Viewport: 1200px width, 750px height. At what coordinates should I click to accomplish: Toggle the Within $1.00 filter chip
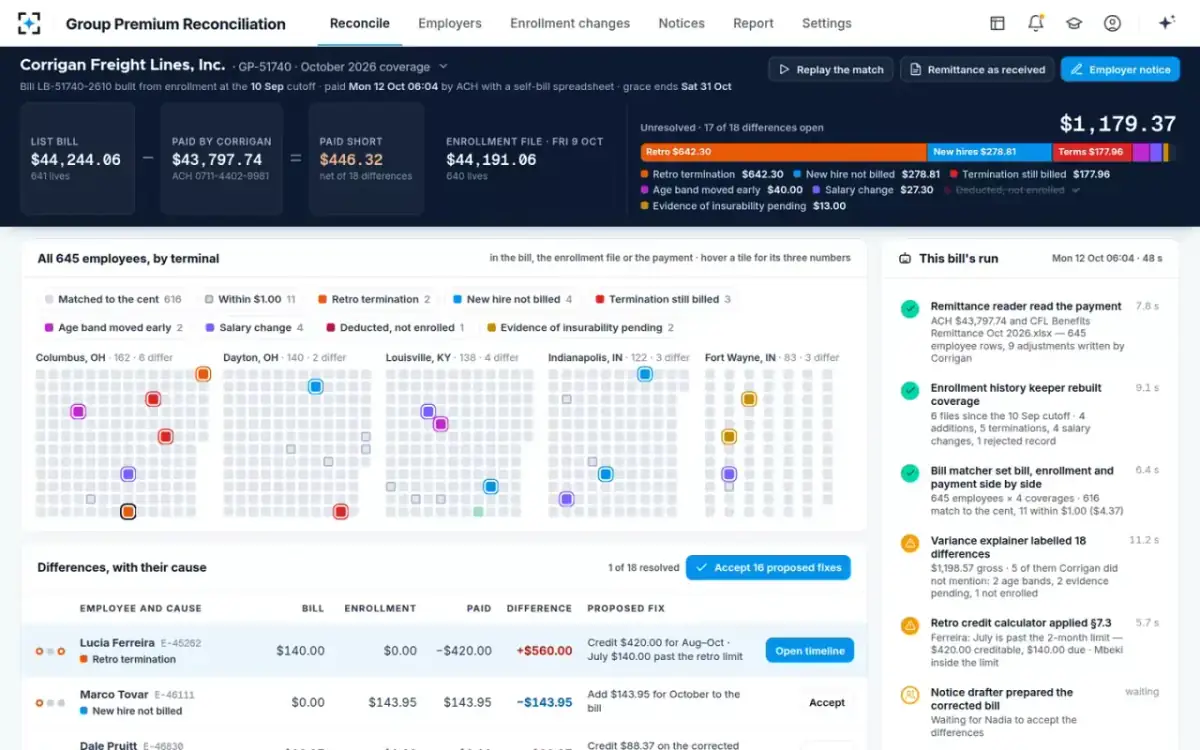(x=250, y=299)
